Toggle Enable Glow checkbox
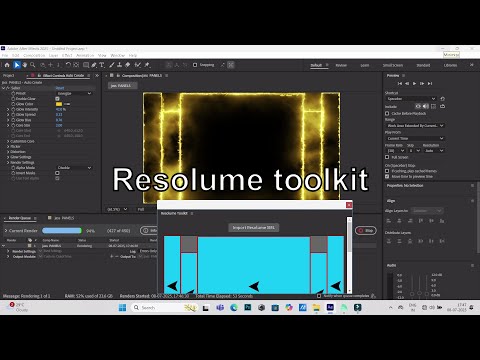The width and height of the screenshot is (480, 360). [57, 99]
